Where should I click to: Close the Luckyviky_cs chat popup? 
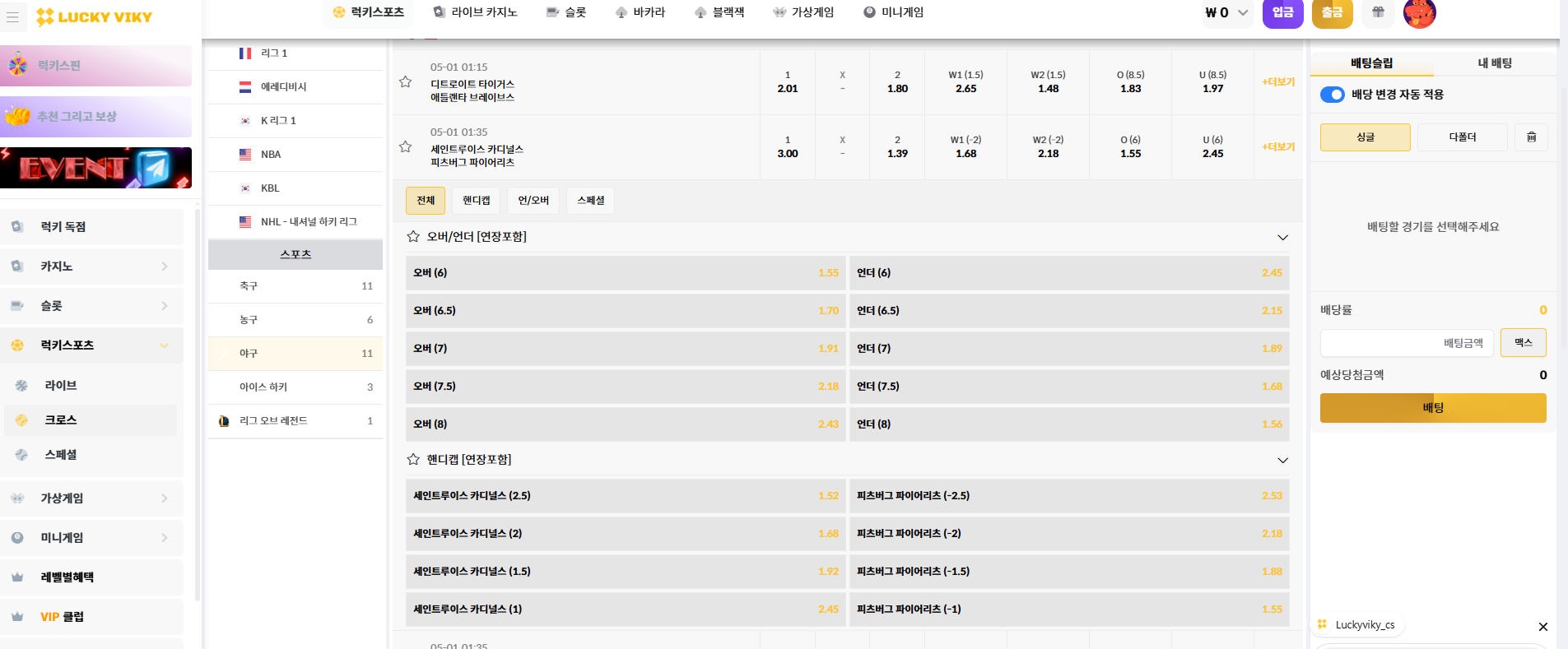pyautogui.click(x=1542, y=627)
